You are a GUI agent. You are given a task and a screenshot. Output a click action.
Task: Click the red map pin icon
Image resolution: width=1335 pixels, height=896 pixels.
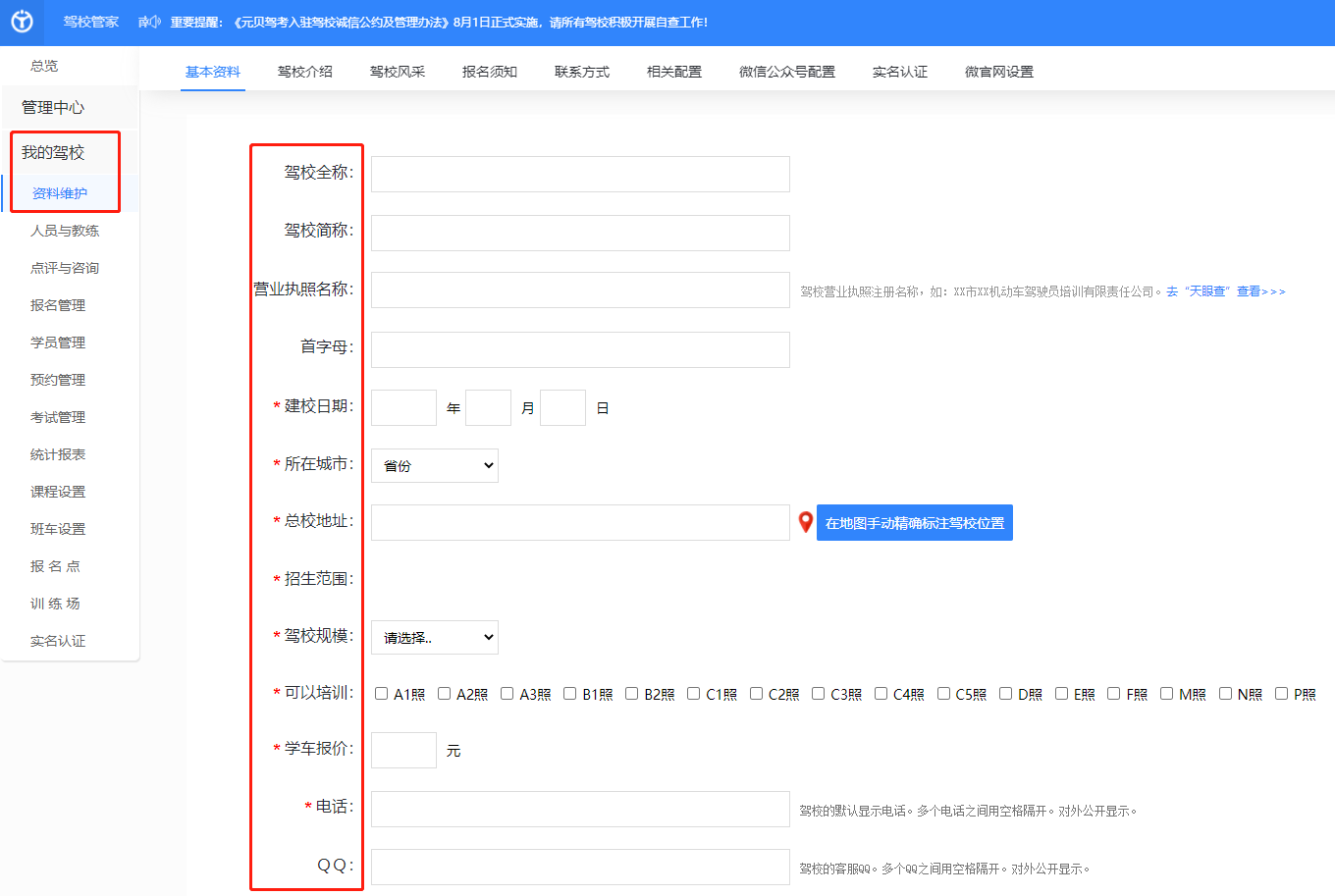click(805, 522)
